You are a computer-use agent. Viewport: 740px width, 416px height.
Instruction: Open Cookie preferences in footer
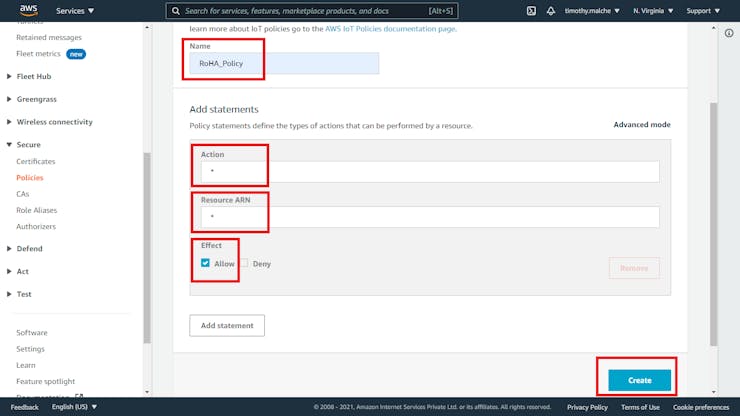(x=701, y=407)
